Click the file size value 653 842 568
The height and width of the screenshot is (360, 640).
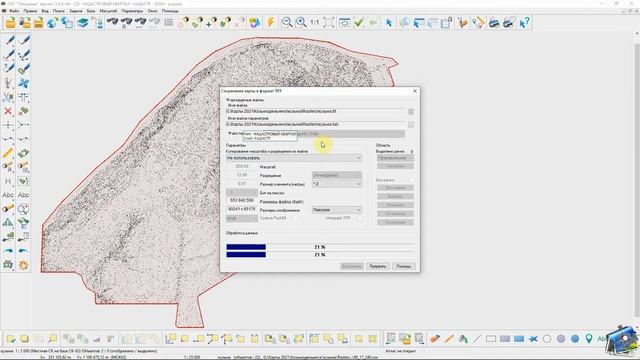(242, 200)
